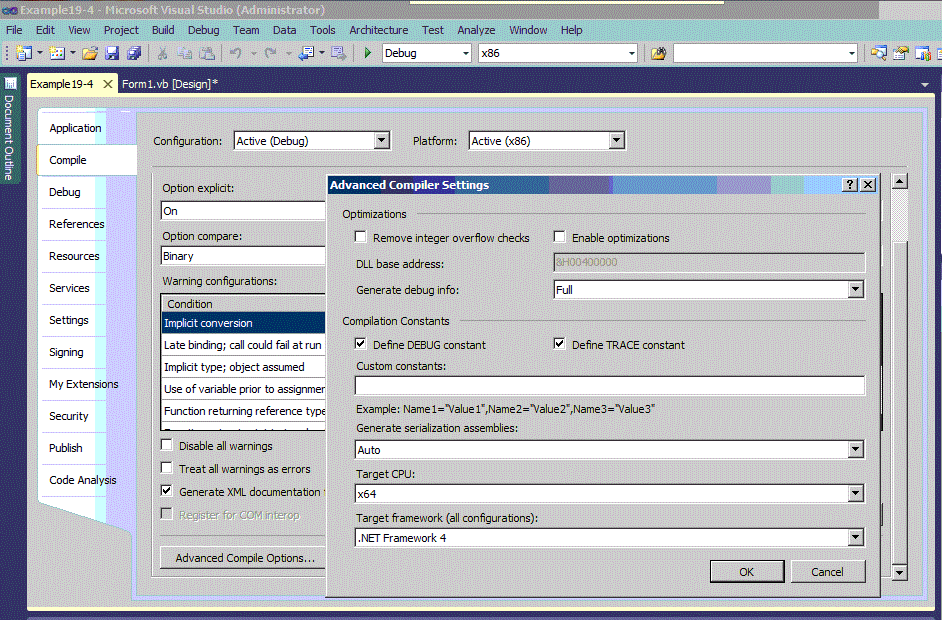Check Enable optimizations box
The width and height of the screenshot is (942, 620).
[x=559, y=237]
